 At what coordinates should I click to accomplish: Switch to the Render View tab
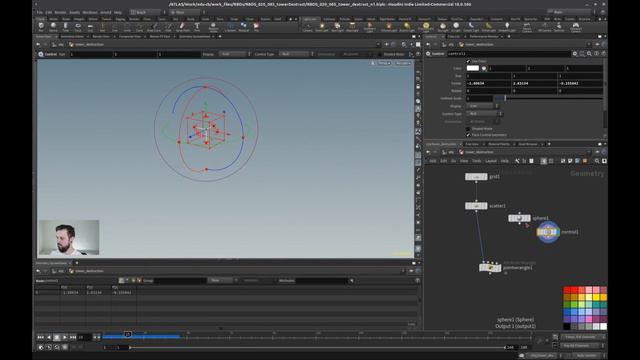[x=100, y=36]
